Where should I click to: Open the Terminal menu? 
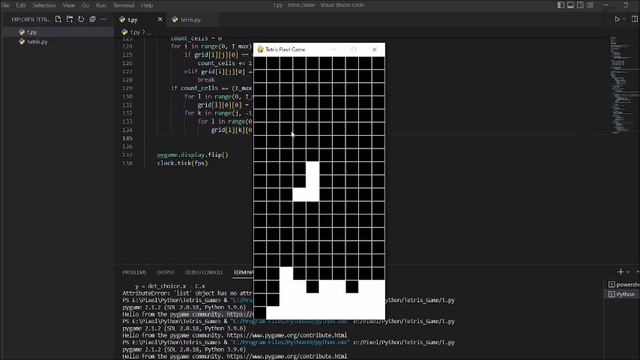[124, 5]
